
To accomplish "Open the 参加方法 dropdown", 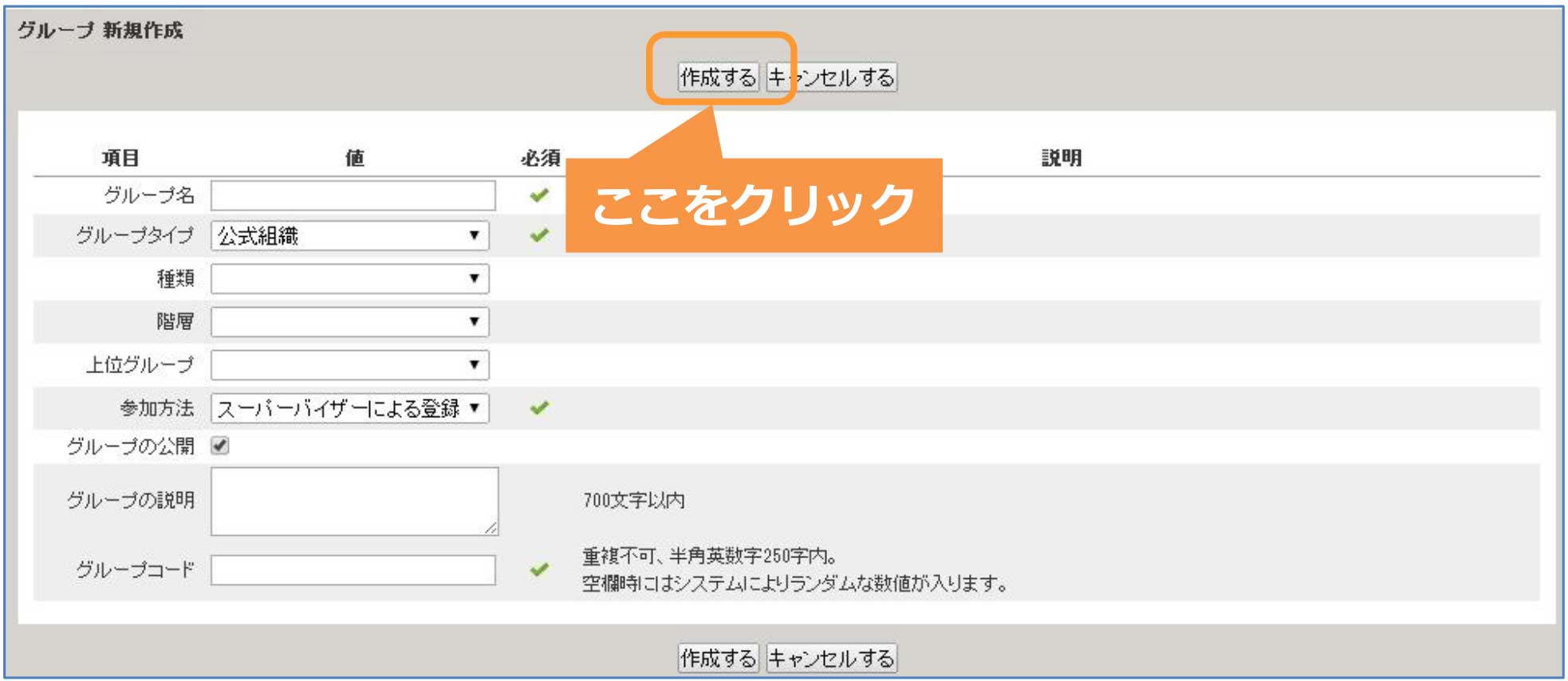I will tap(349, 408).
